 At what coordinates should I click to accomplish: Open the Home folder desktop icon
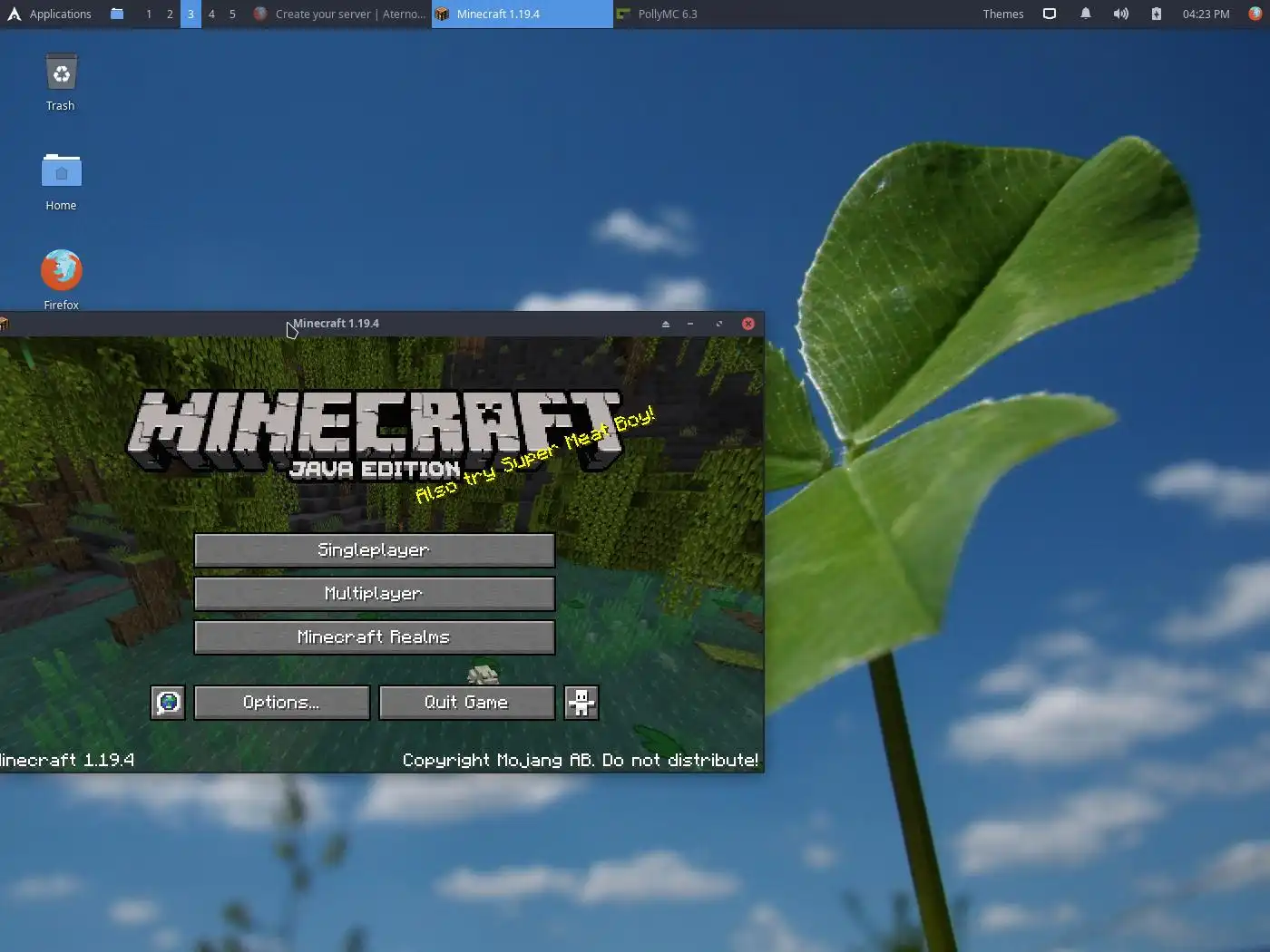coord(61,181)
